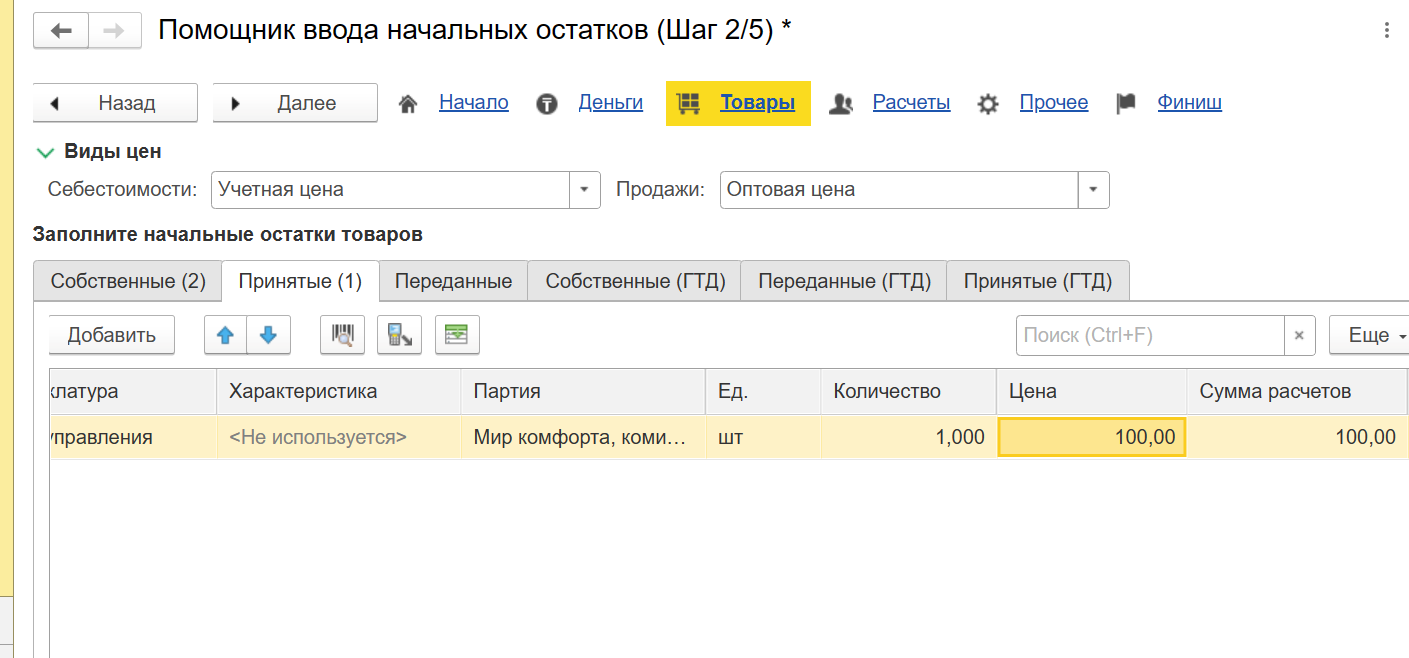Open the Переданные (ГТД) tab
The image size is (1409, 658).
point(841,280)
